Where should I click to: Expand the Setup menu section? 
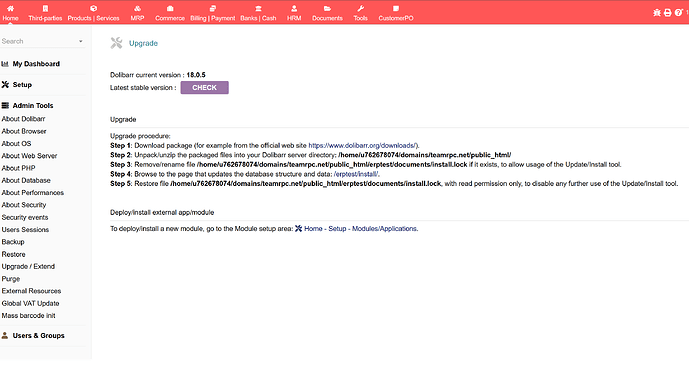point(22,84)
